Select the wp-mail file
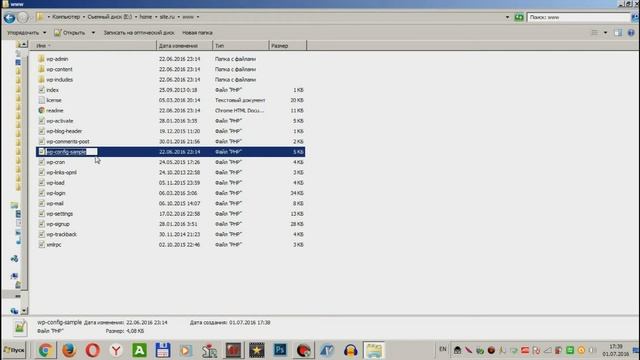Viewport: 640px width, 360px height. pos(170,203)
